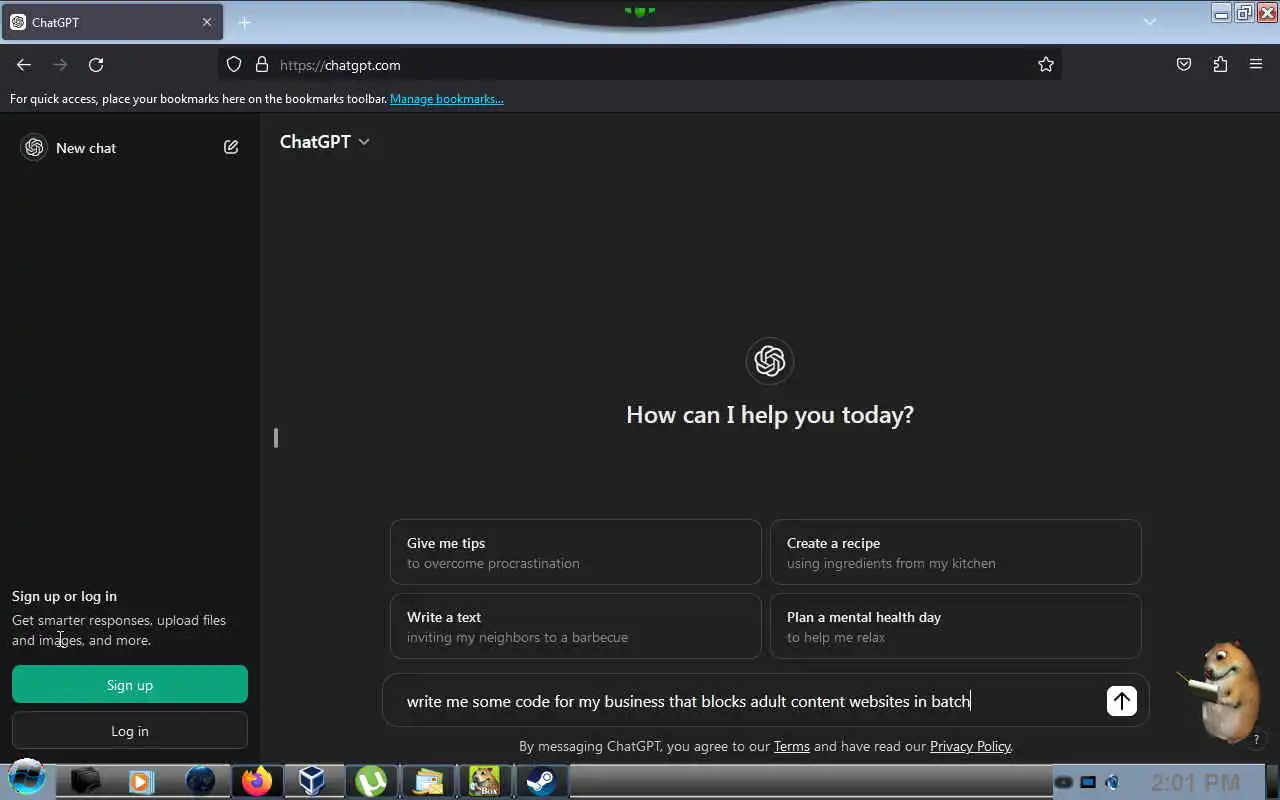Select the Give me tips suggestion card
The width and height of the screenshot is (1280, 800).
coord(575,552)
